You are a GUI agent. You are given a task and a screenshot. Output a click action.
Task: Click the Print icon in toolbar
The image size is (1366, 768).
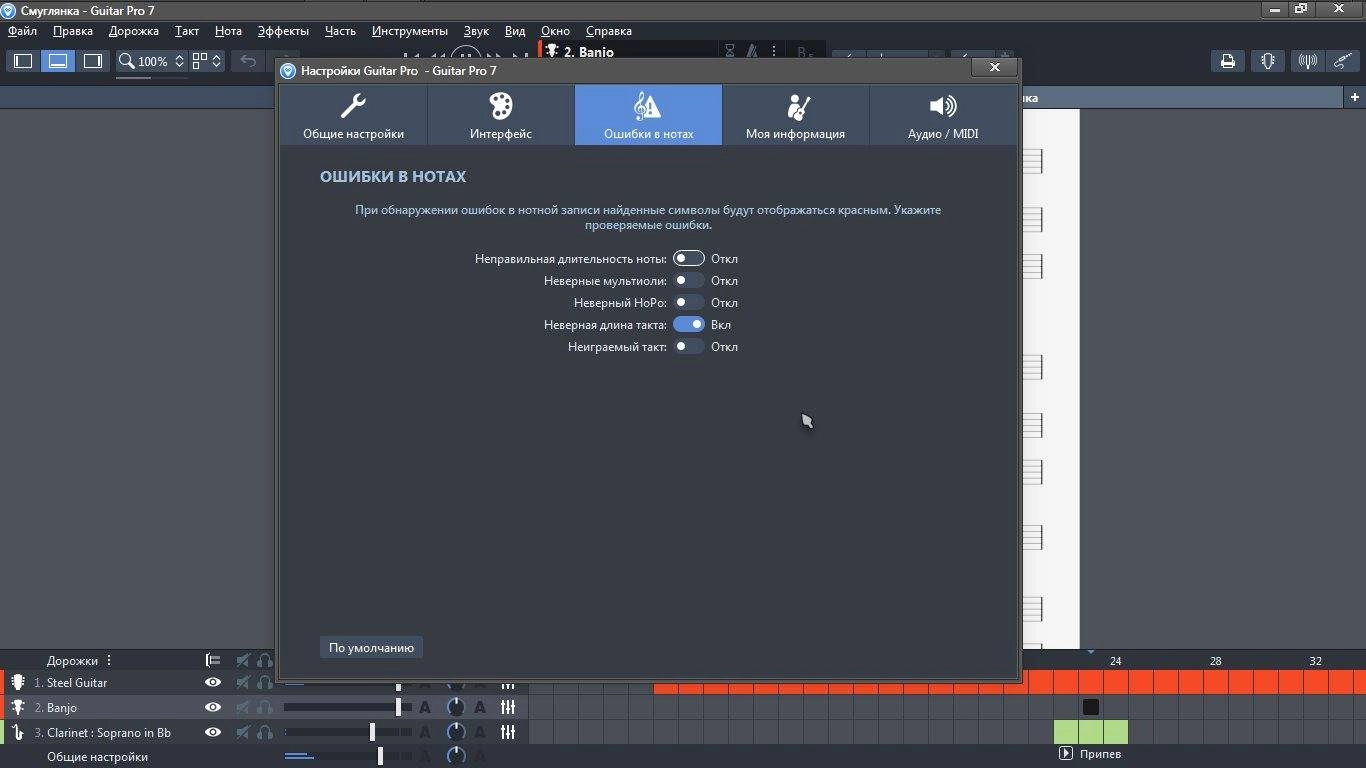coord(1228,61)
